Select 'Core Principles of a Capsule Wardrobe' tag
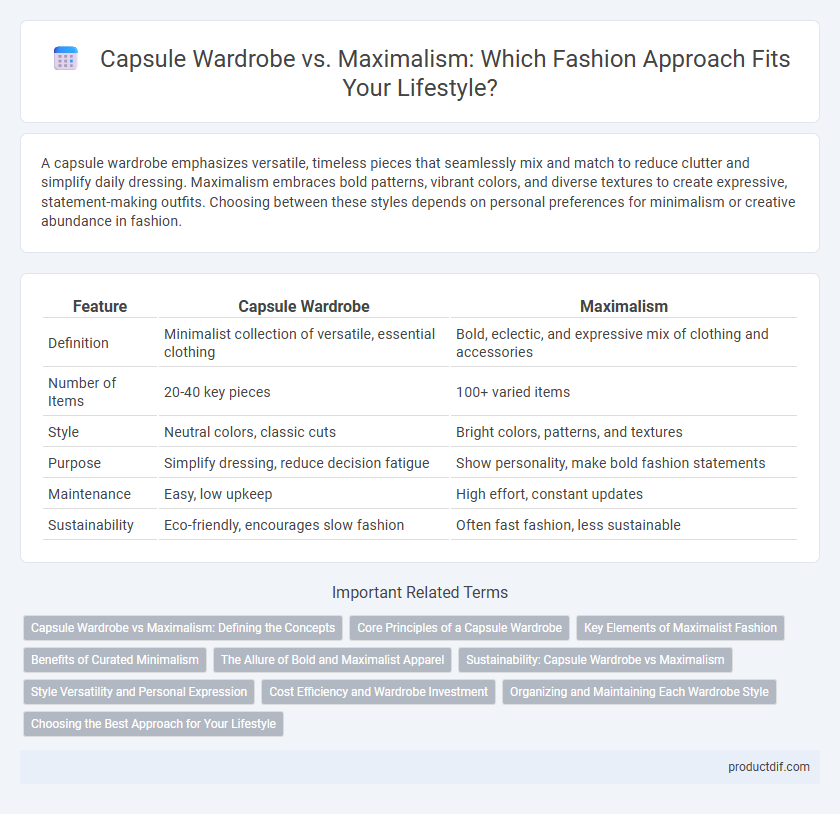Image resolution: width=840 pixels, height=814 pixels. click(x=459, y=628)
